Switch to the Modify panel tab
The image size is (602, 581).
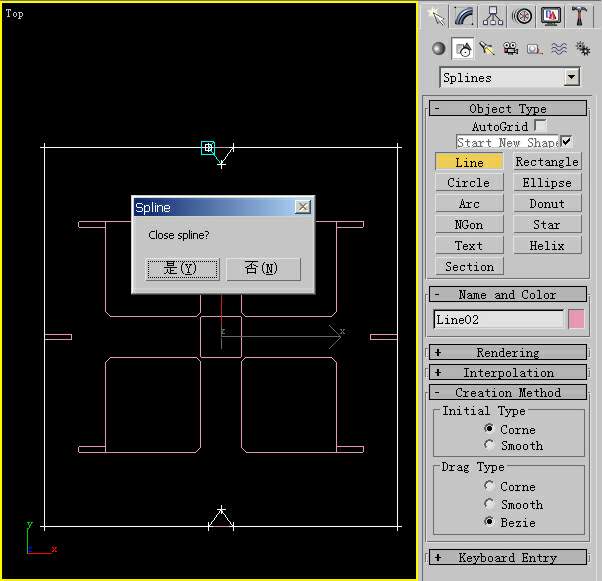tap(464, 16)
